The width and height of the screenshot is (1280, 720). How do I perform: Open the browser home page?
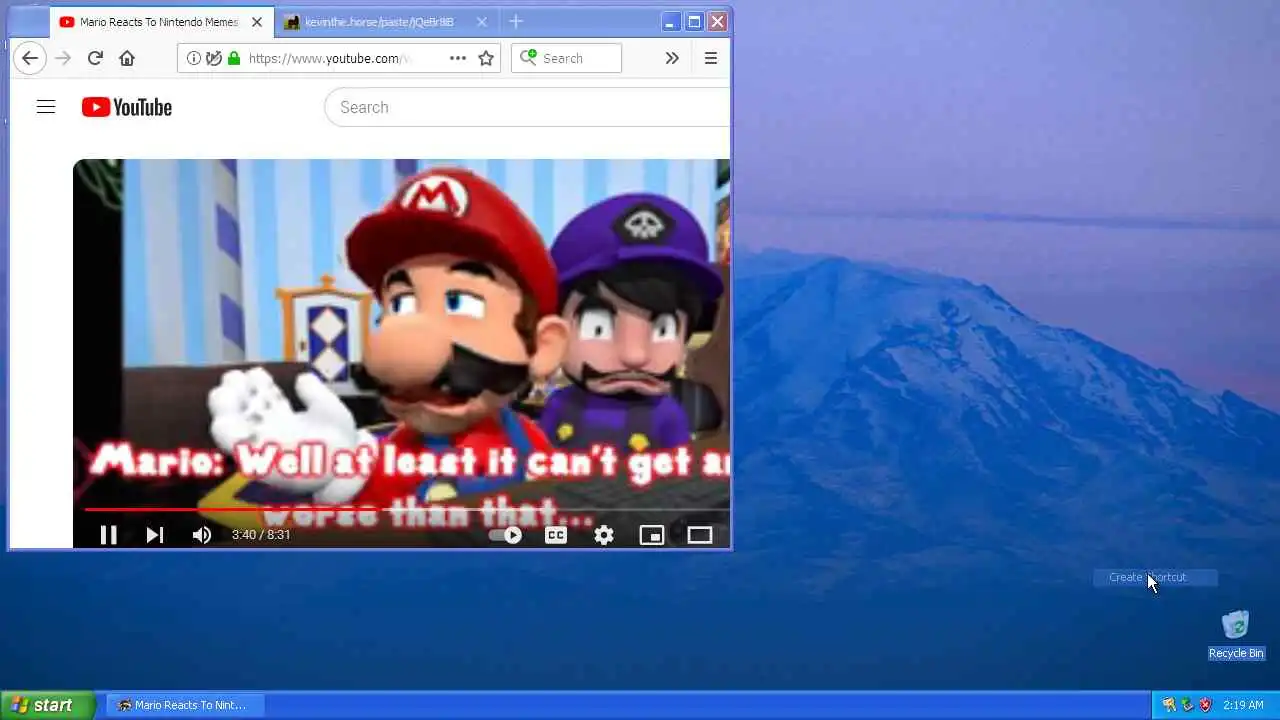127,58
